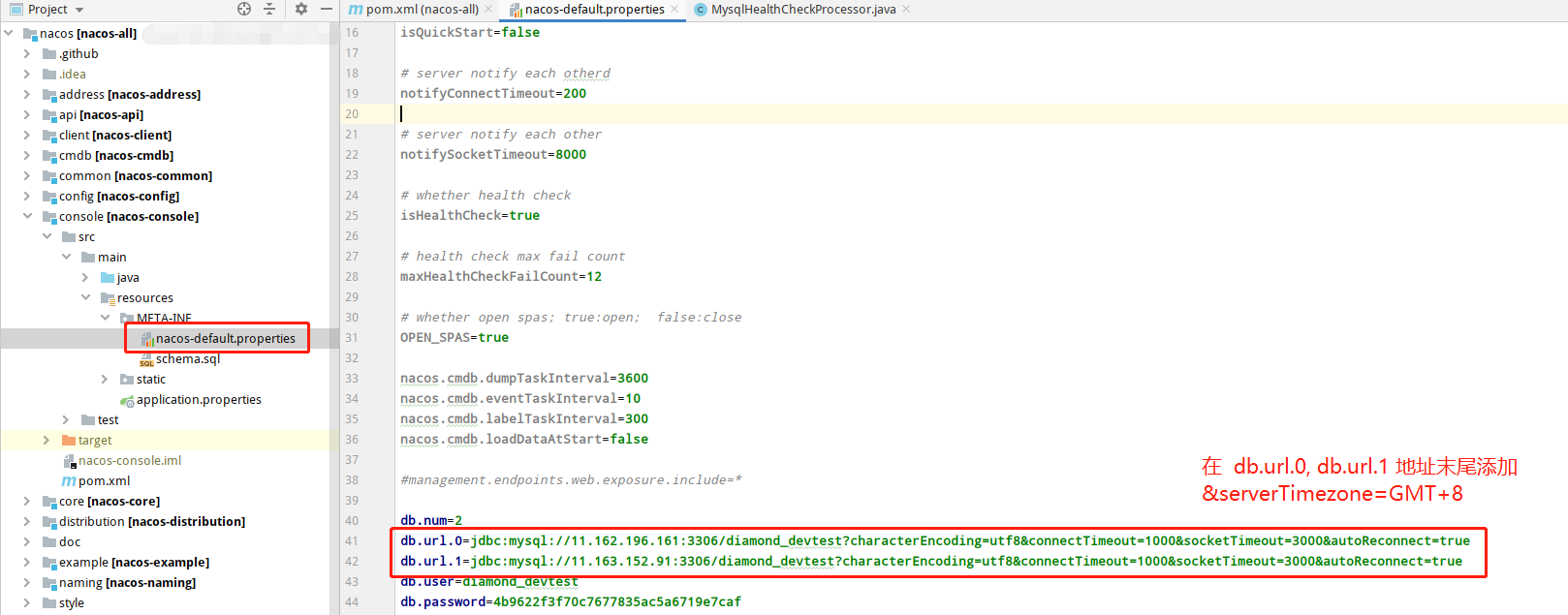This screenshot has width=1568, height=615.
Task: Click the locate/scroll-from-source target icon
Action: [x=244, y=9]
